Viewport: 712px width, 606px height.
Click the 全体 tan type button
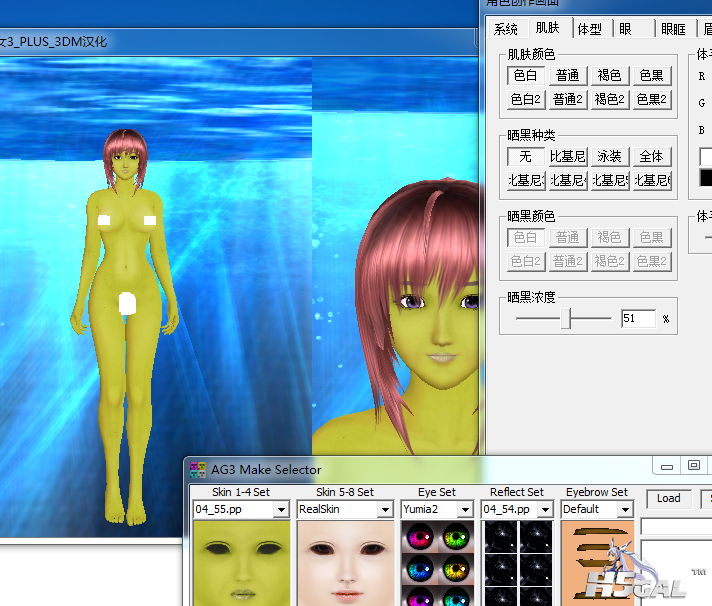pyautogui.click(x=651, y=156)
